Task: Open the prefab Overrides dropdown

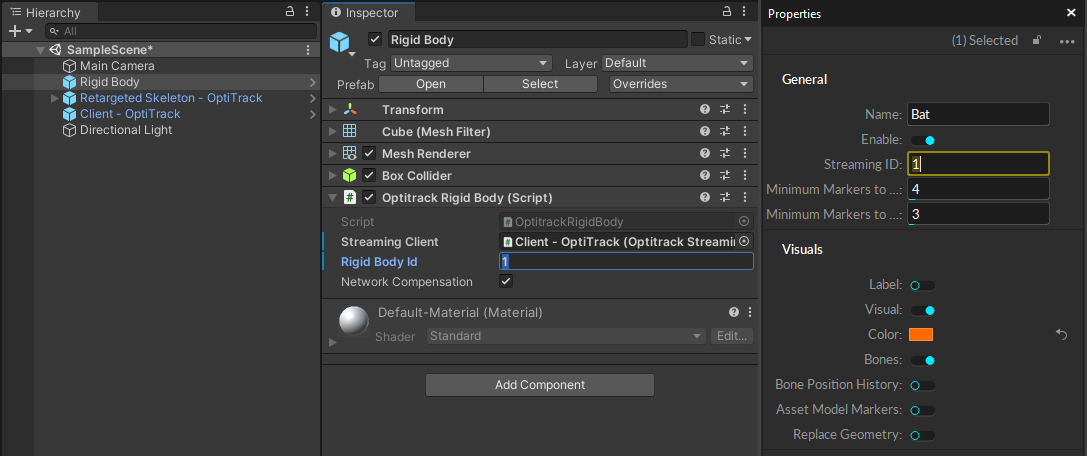Action: click(680, 85)
